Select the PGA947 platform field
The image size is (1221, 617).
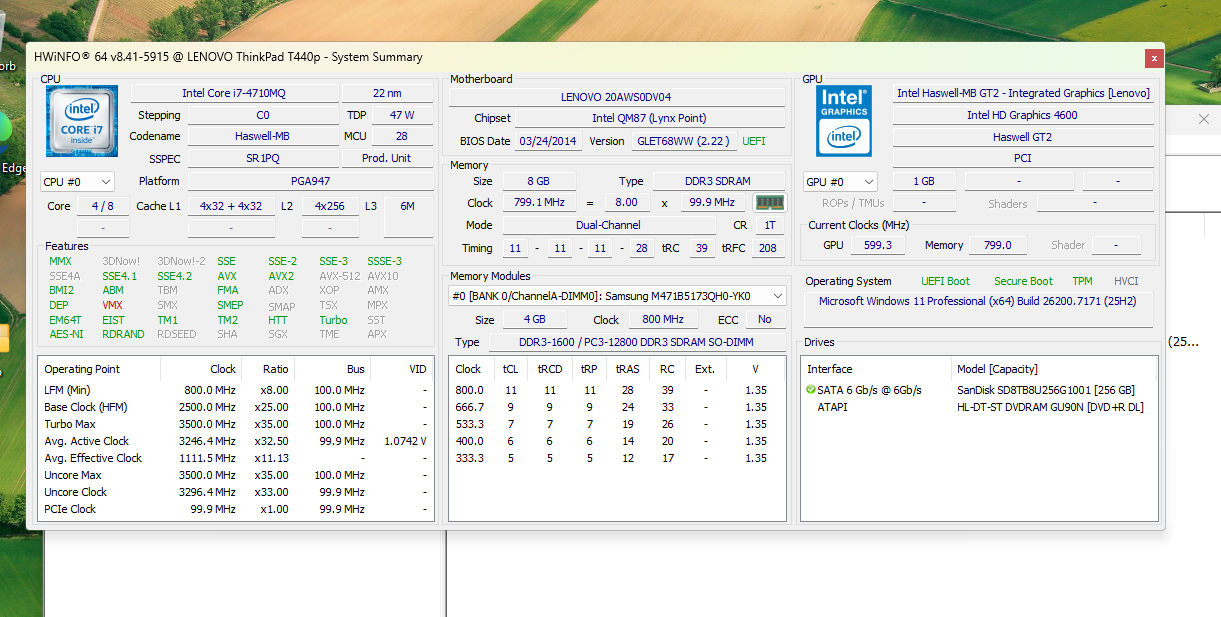310,181
